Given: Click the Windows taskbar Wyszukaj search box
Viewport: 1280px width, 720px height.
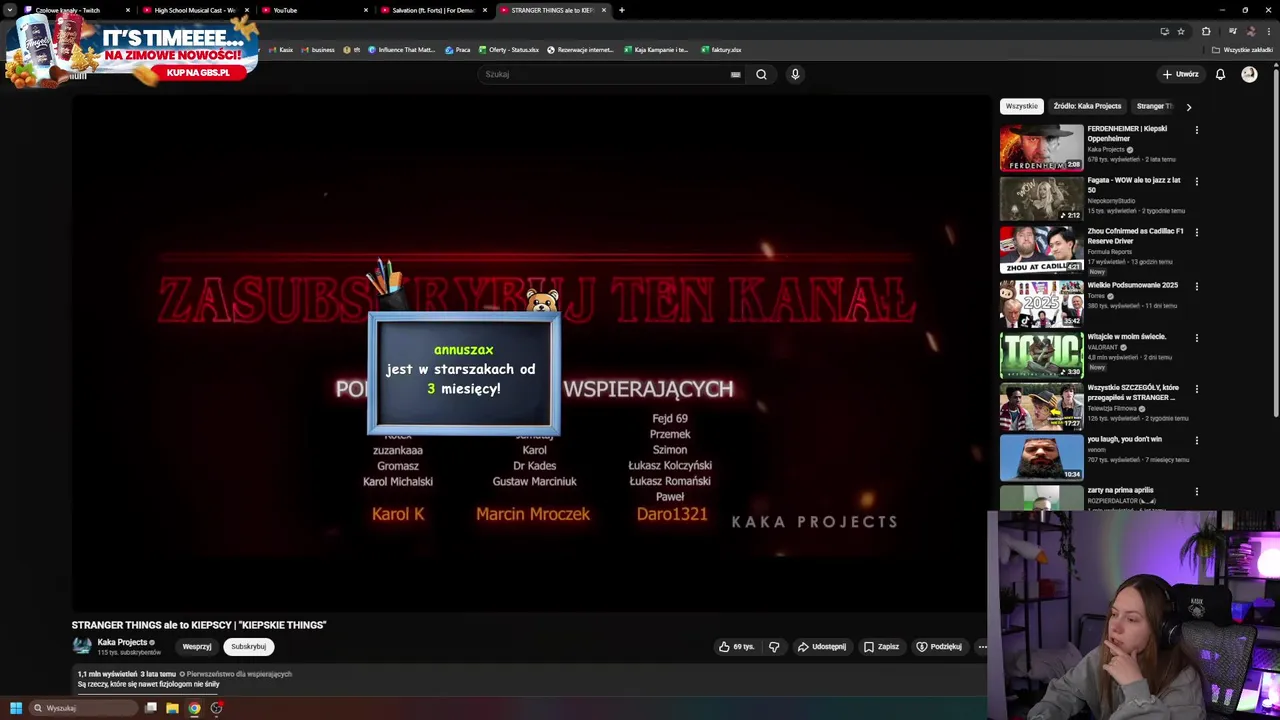Looking at the screenshot, I should pos(83,708).
